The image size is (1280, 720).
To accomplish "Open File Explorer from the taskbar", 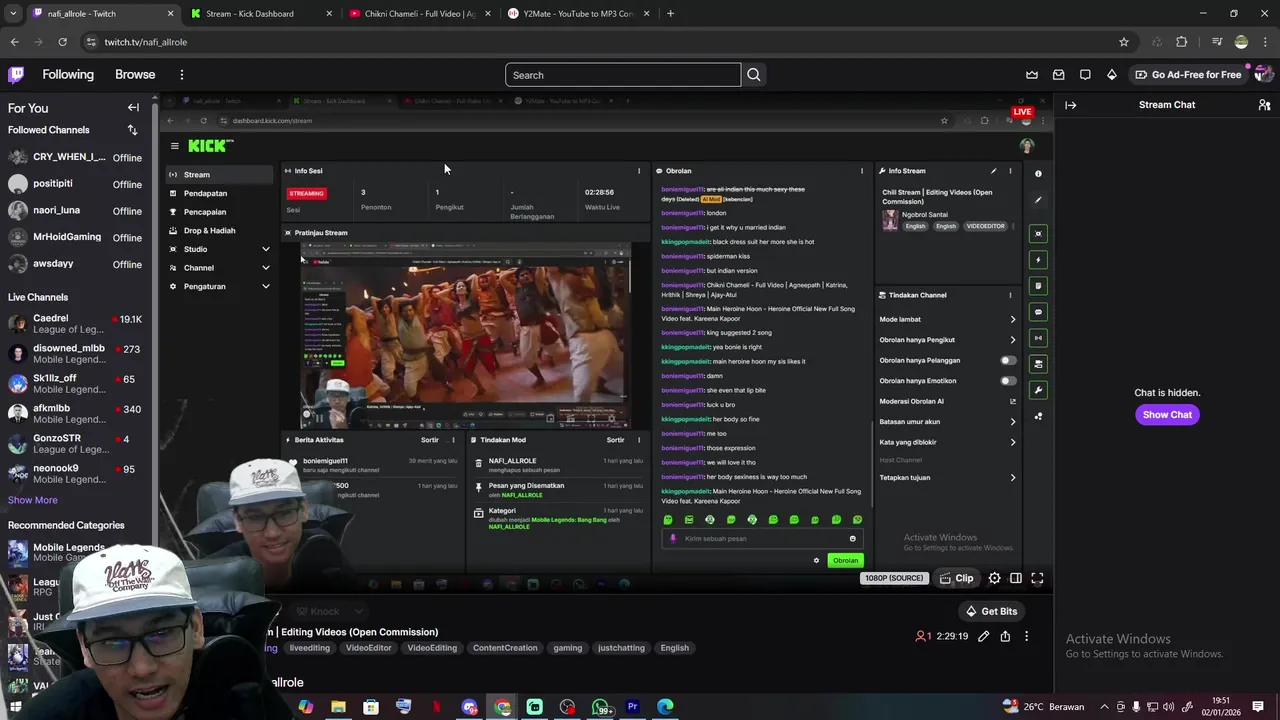I will coord(338,707).
